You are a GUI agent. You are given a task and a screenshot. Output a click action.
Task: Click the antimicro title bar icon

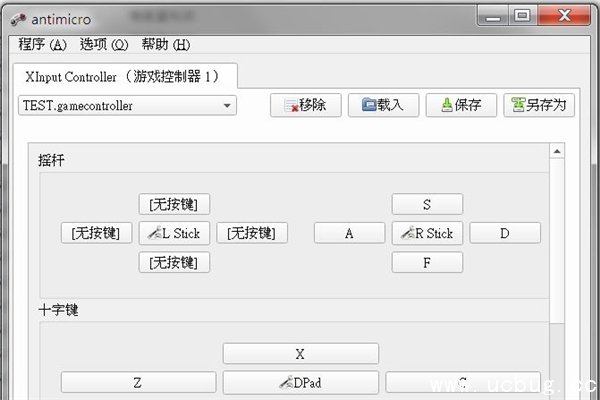(15, 15)
